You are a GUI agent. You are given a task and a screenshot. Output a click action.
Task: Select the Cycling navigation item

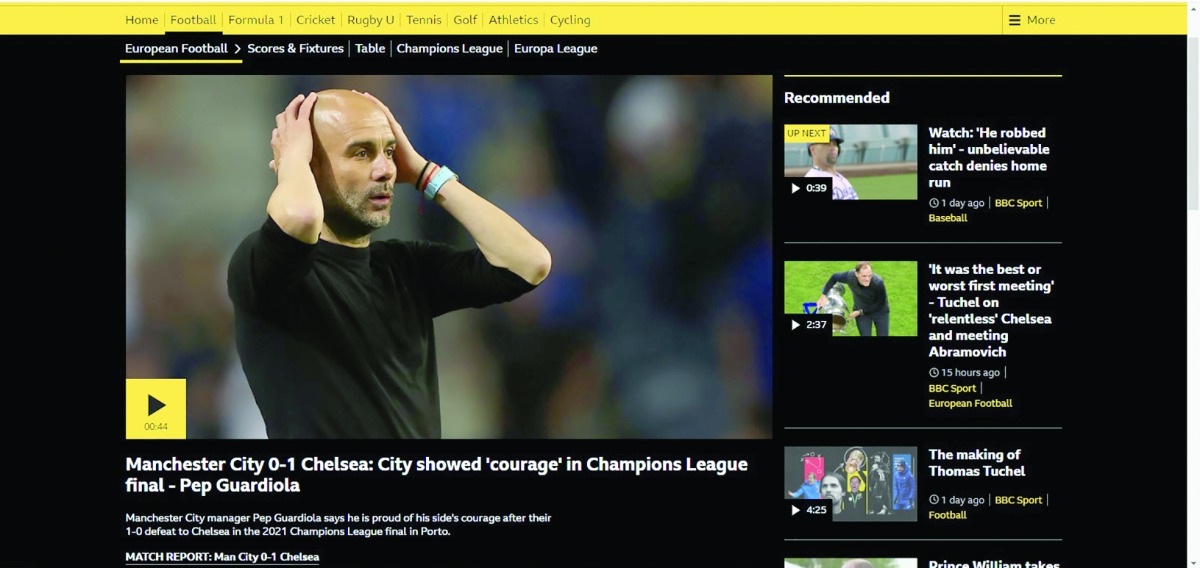click(570, 20)
